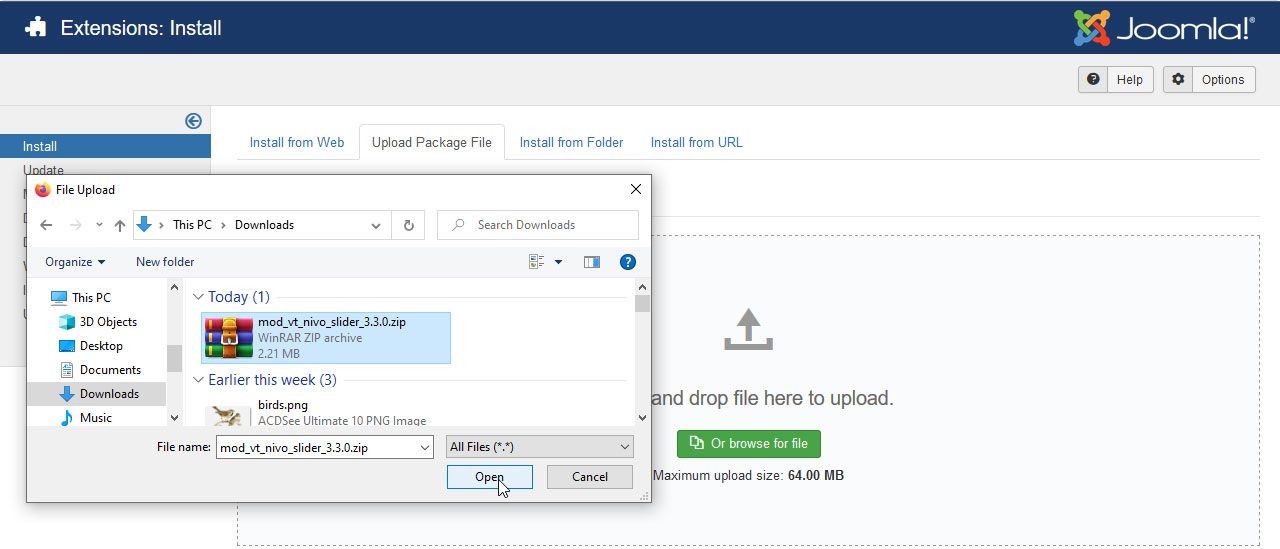Click the Open button
The image size is (1280, 549).
tap(489, 477)
